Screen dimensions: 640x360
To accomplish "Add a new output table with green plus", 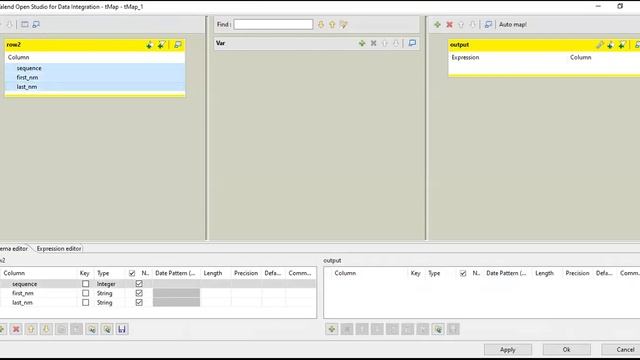I will (437, 24).
